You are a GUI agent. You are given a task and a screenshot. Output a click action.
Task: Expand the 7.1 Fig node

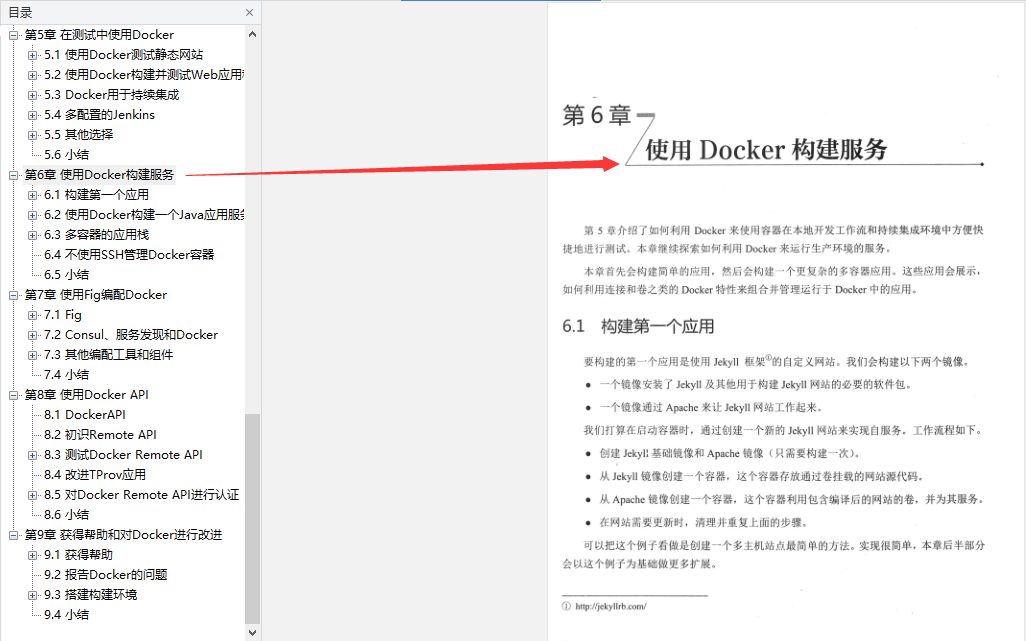point(32,315)
